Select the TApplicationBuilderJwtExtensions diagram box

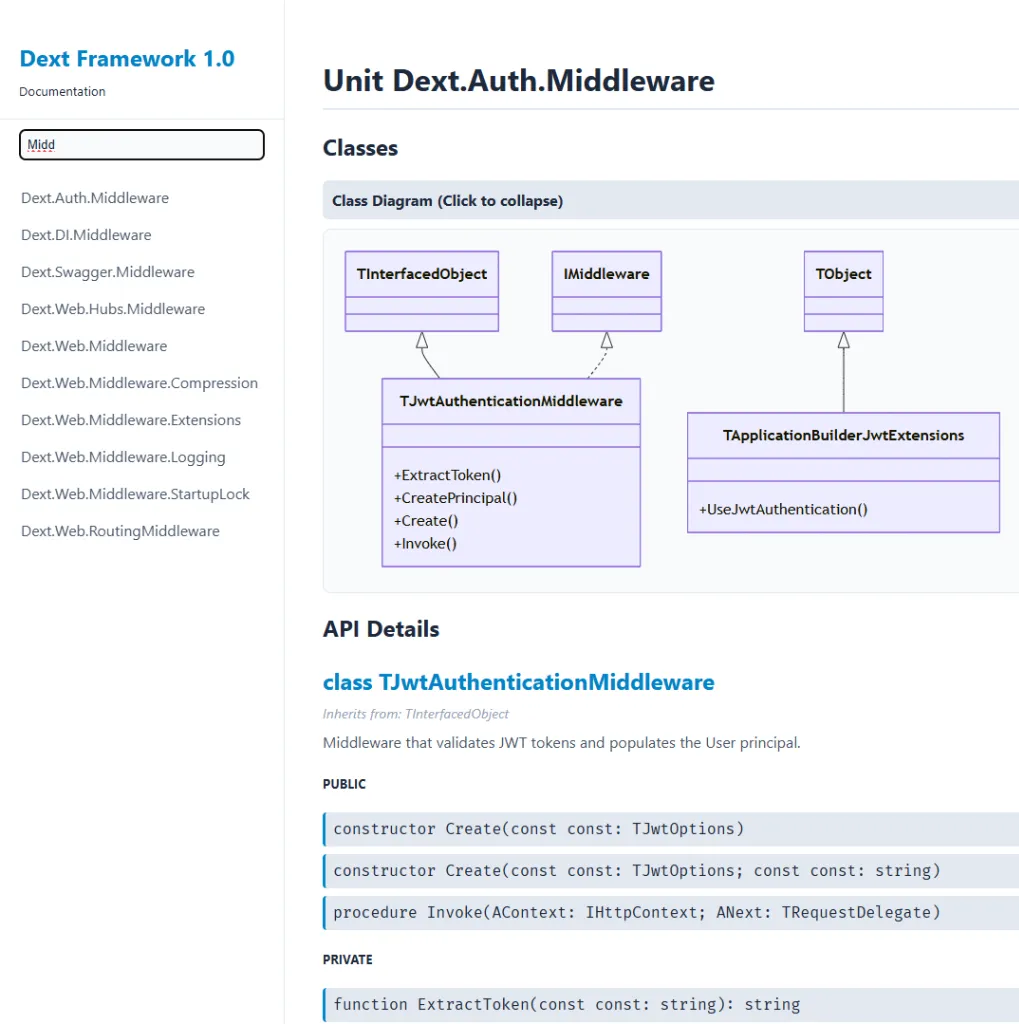pyautogui.click(x=843, y=435)
